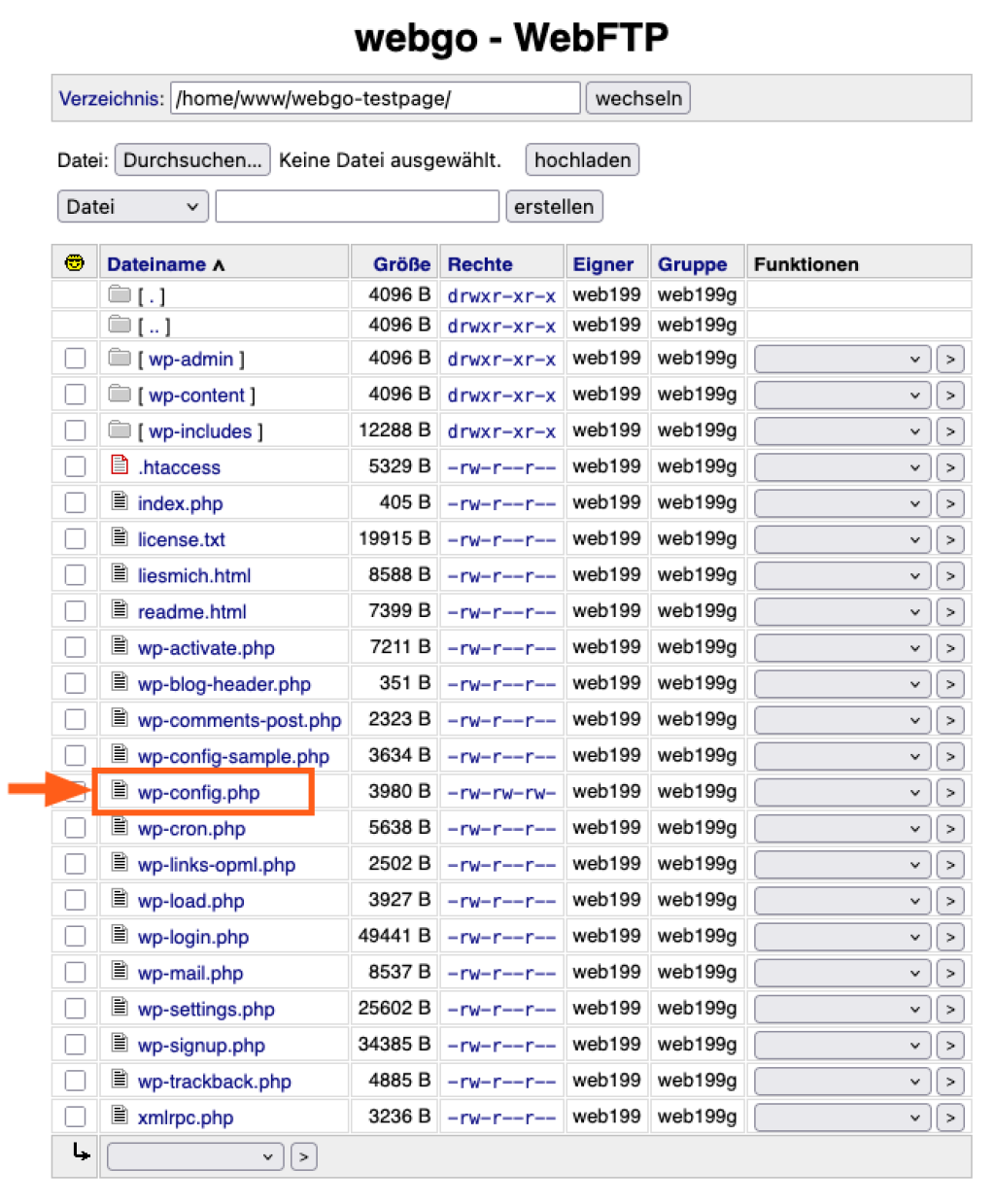Click the file icon of wp-settings.php
Screen dimensions: 995x1204
click(x=120, y=1007)
